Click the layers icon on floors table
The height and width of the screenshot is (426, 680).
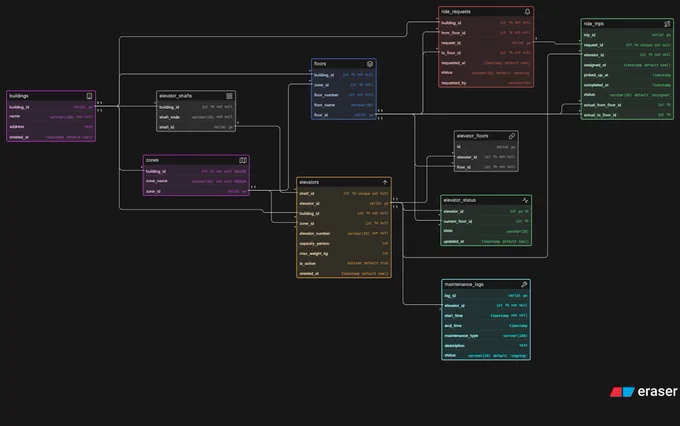(x=370, y=64)
